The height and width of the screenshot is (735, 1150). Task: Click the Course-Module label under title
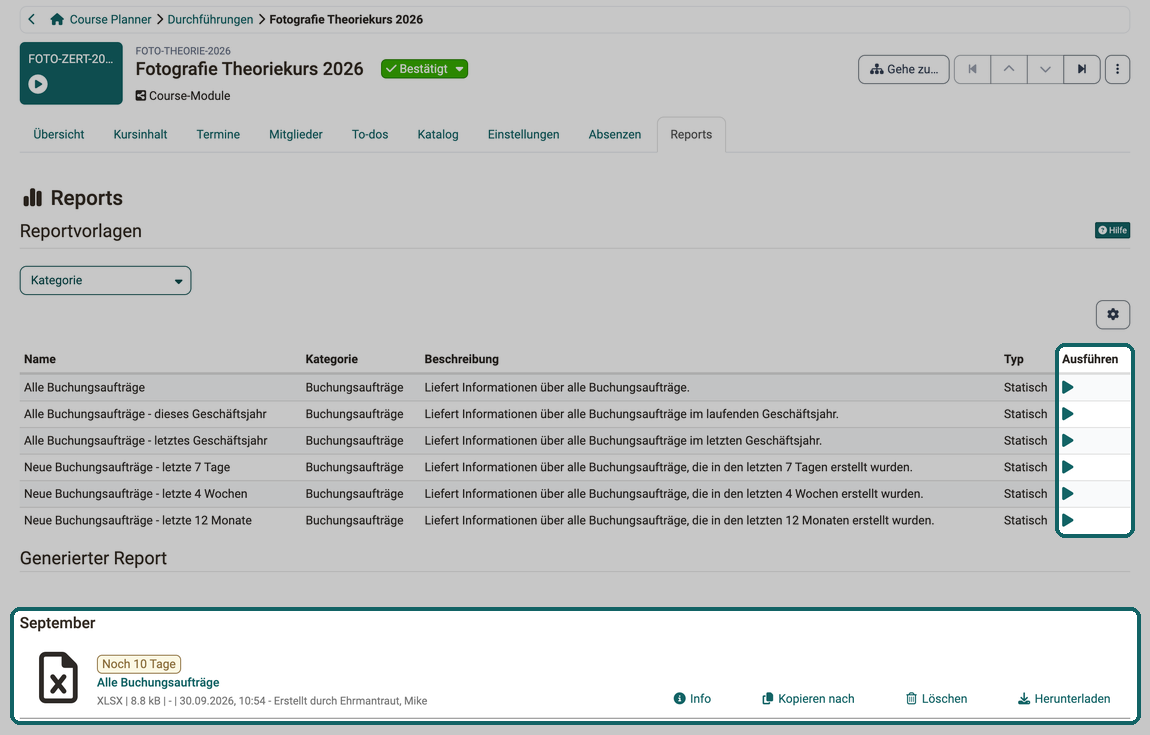(183, 95)
